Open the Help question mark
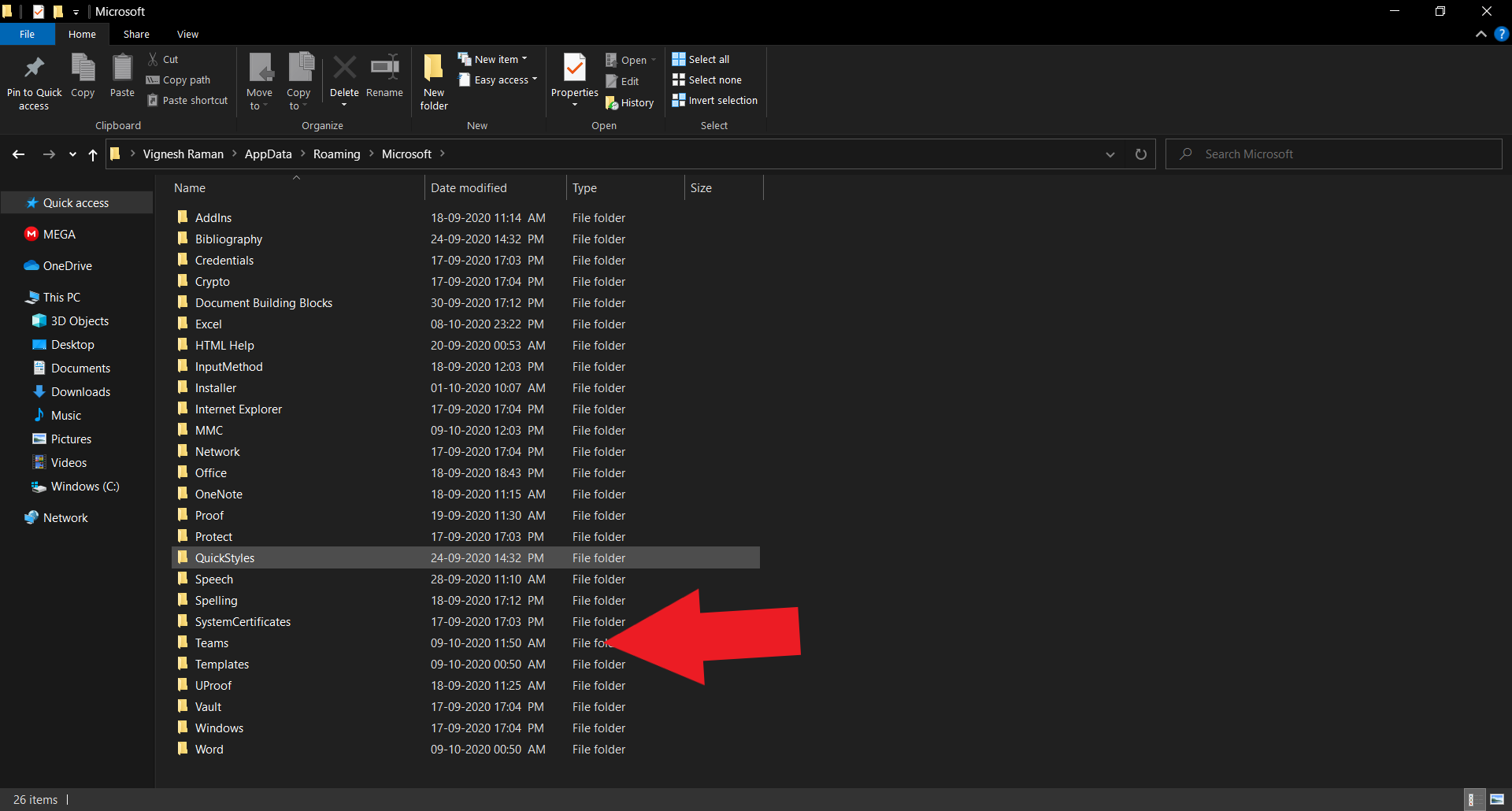The image size is (1512, 811). tap(1501, 34)
